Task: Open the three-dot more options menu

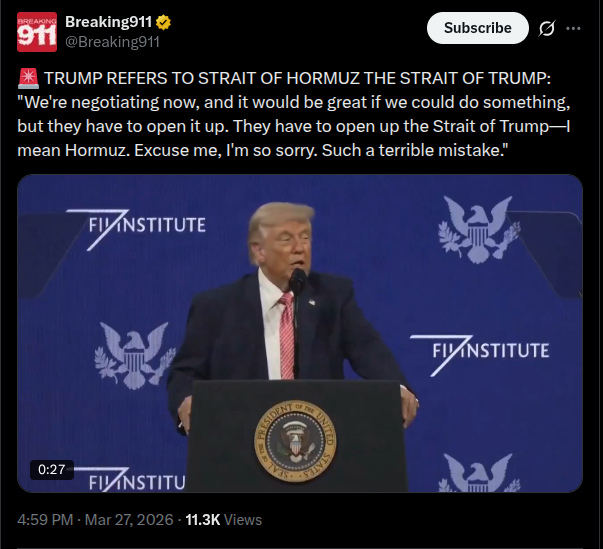Action: click(573, 28)
